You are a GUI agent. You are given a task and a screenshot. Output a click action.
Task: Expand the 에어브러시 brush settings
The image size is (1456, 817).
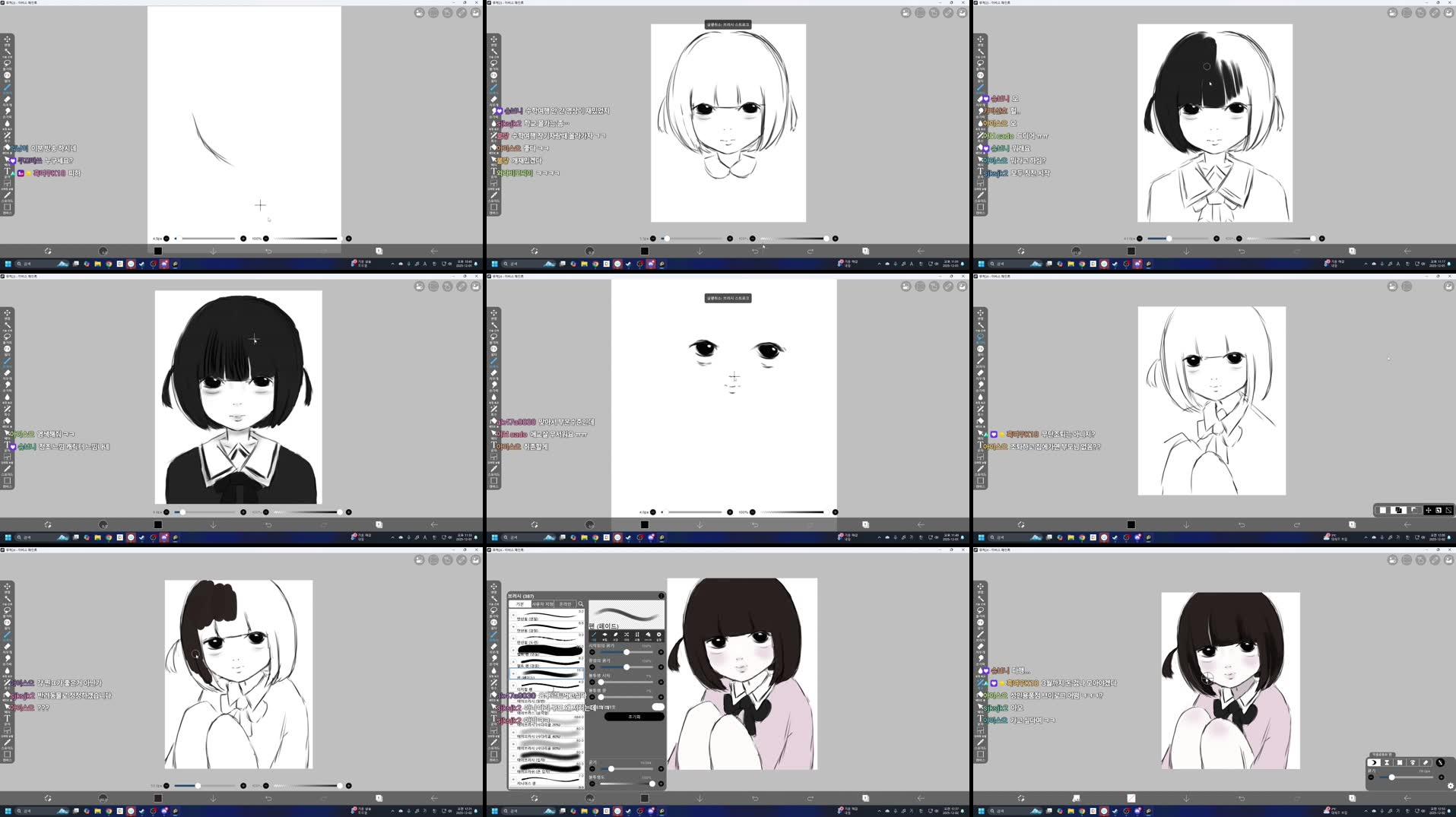click(512, 731)
